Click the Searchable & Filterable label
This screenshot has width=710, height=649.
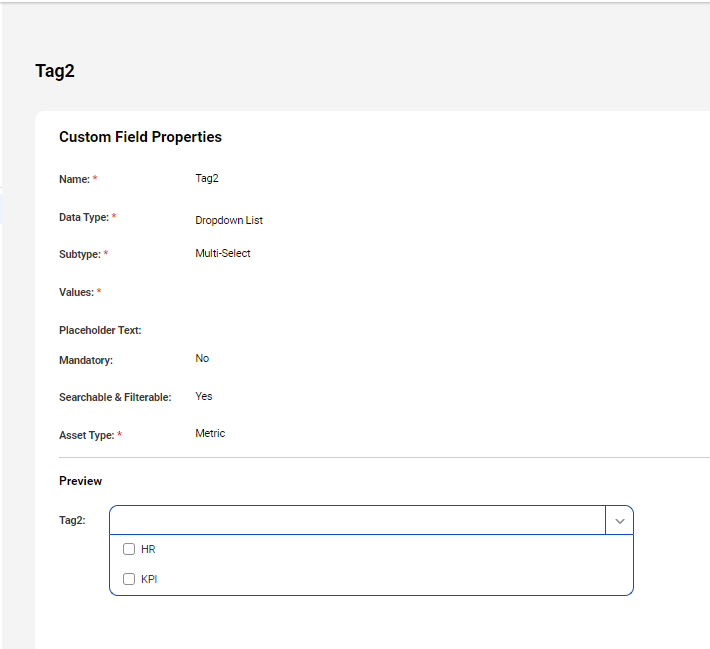click(115, 397)
